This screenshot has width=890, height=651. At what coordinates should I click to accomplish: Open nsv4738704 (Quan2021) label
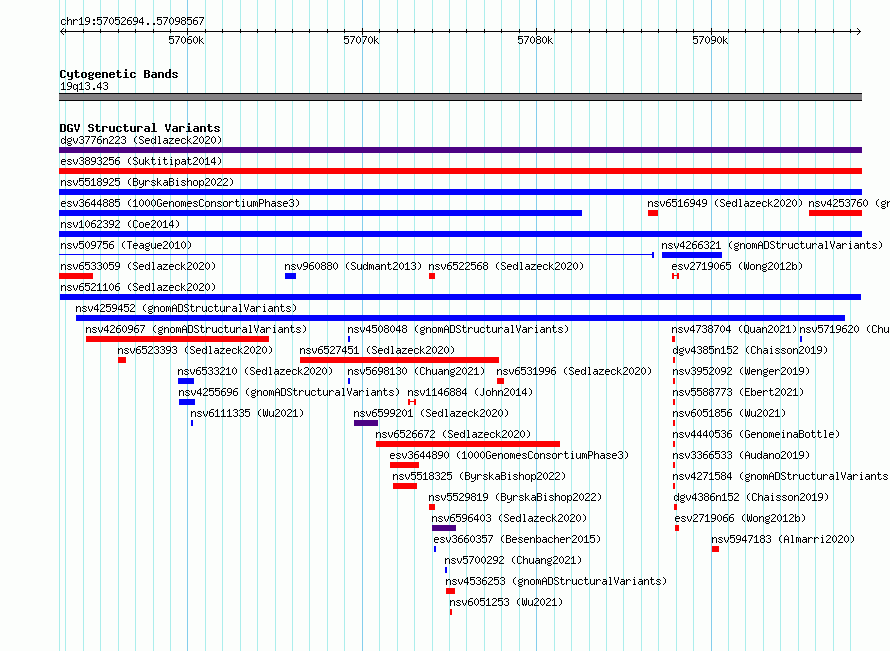pyautogui.click(x=734, y=329)
